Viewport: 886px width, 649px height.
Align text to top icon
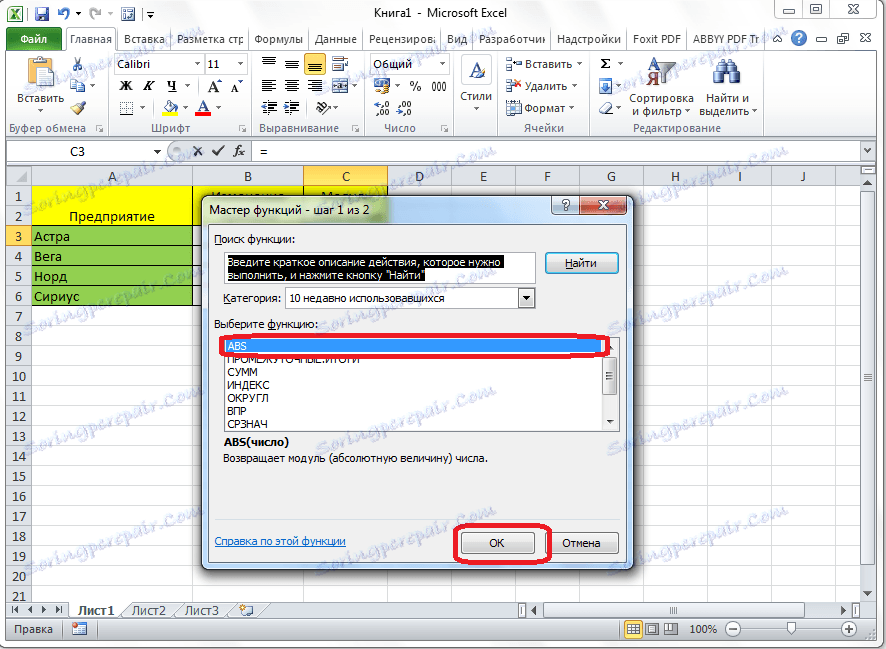tap(269, 64)
